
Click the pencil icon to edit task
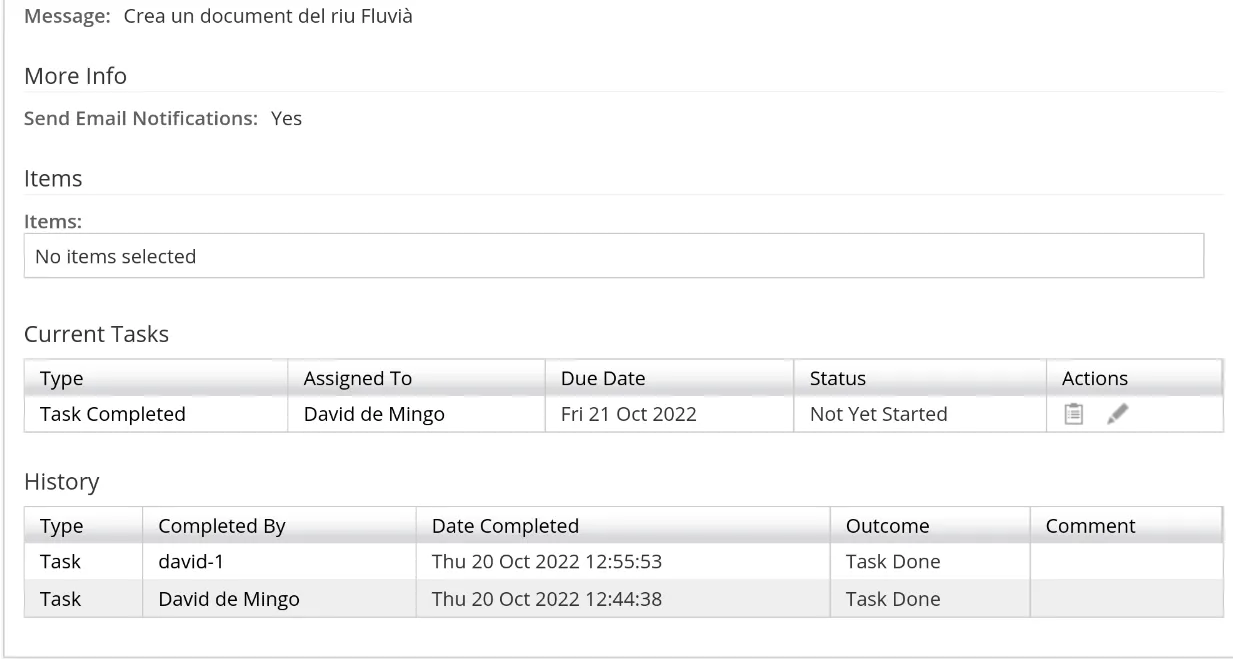pyautogui.click(x=1117, y=414)
